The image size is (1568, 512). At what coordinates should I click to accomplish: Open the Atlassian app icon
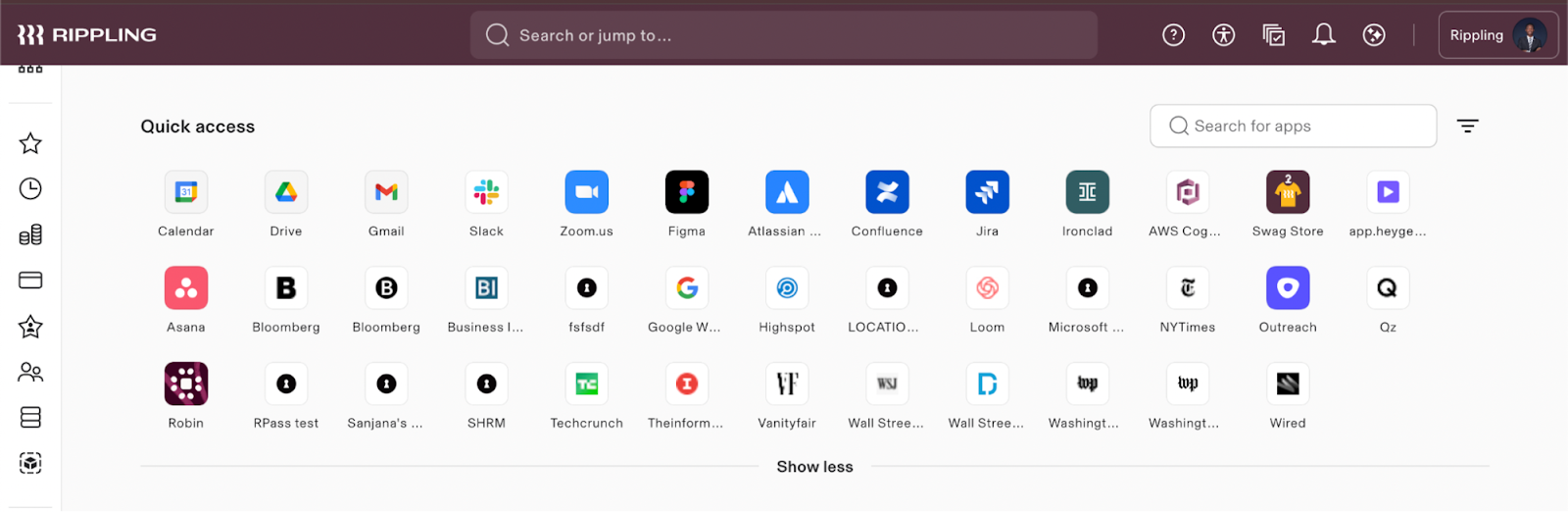[787, 192]
